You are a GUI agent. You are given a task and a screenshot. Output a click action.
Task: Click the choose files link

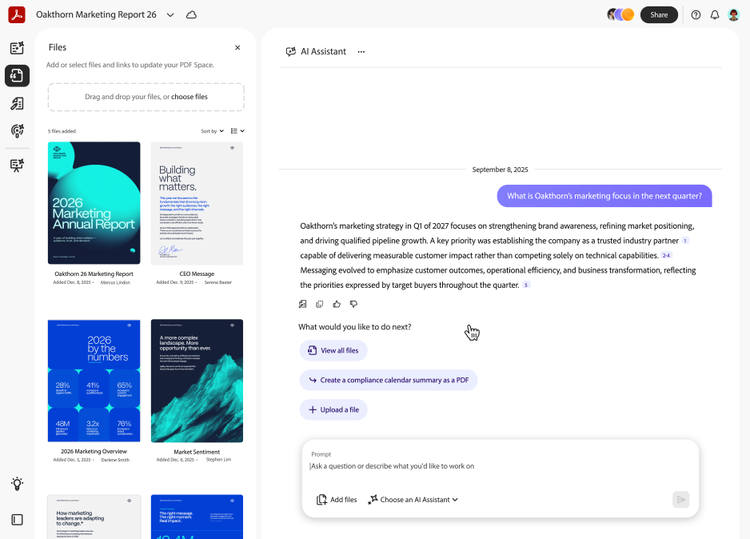tap(189, 97)
